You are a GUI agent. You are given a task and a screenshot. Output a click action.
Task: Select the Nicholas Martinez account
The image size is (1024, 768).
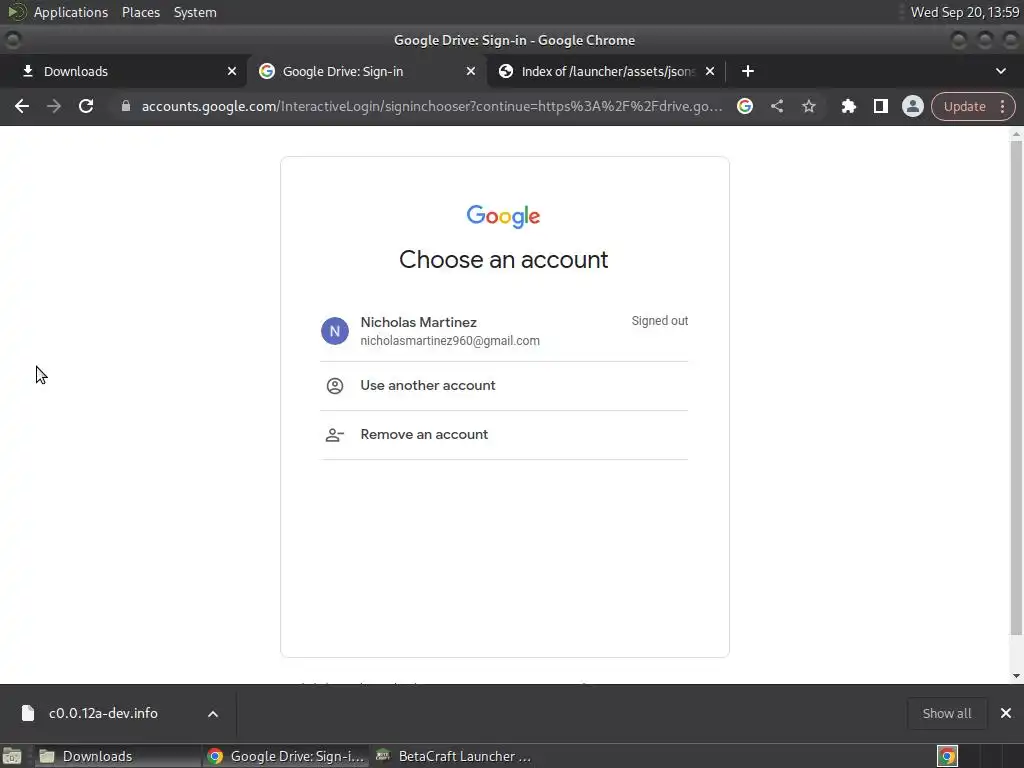[504, 331]
